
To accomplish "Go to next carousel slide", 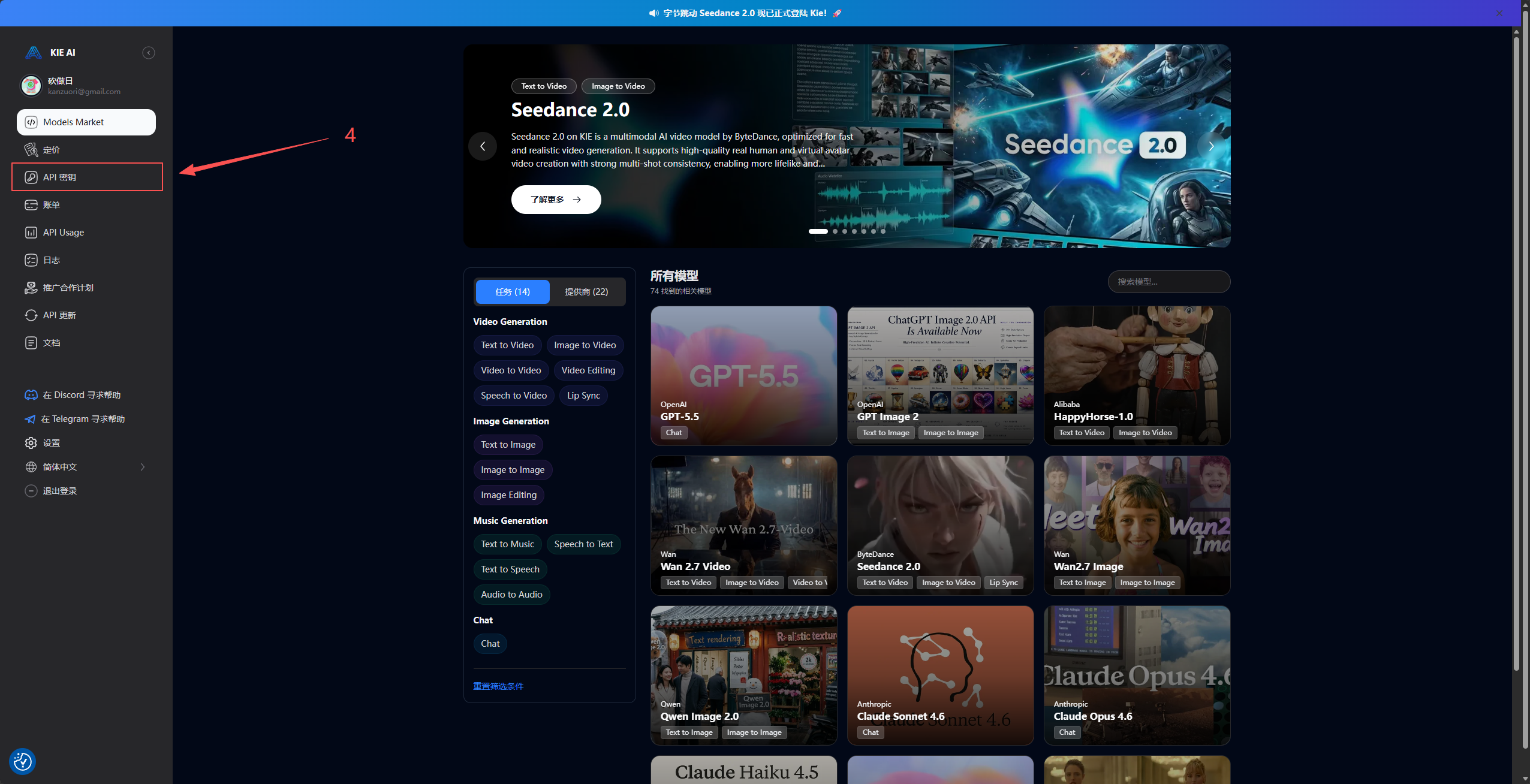I will 1212,146.
